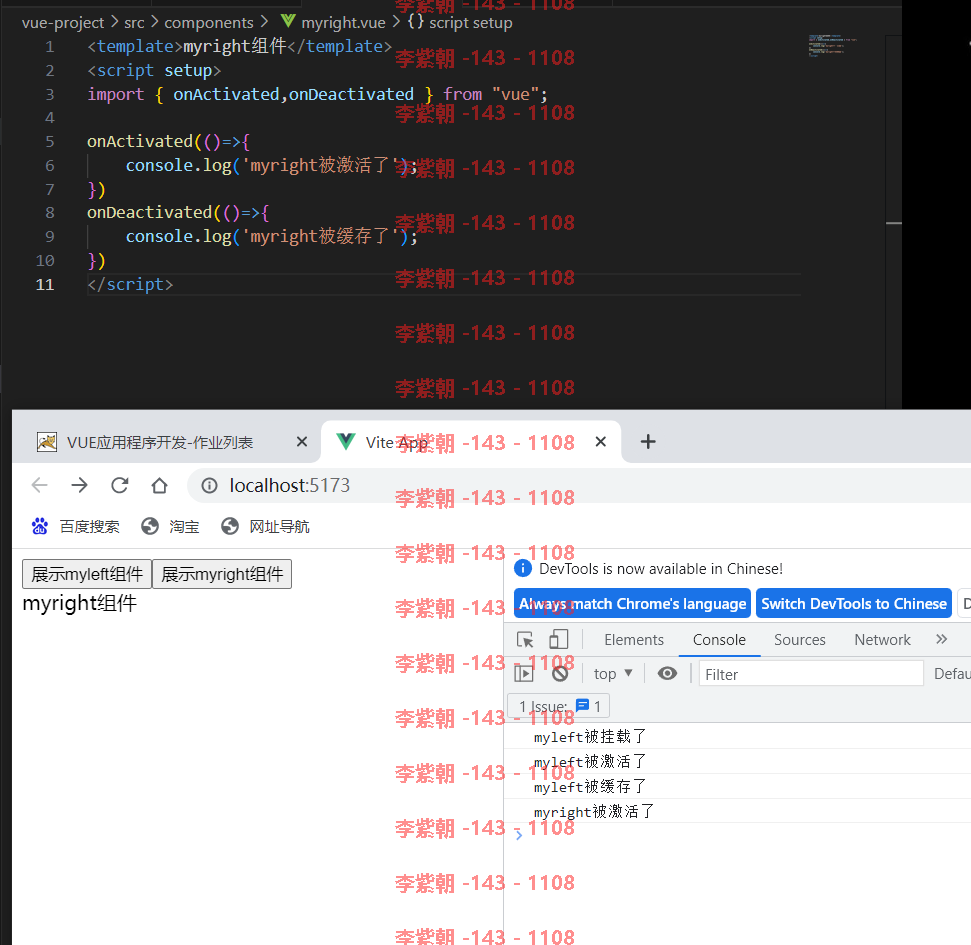Viewport: 971px width, 945px height.
Task: Click the myright组件 text on the page
Action: tap(79, 603)
